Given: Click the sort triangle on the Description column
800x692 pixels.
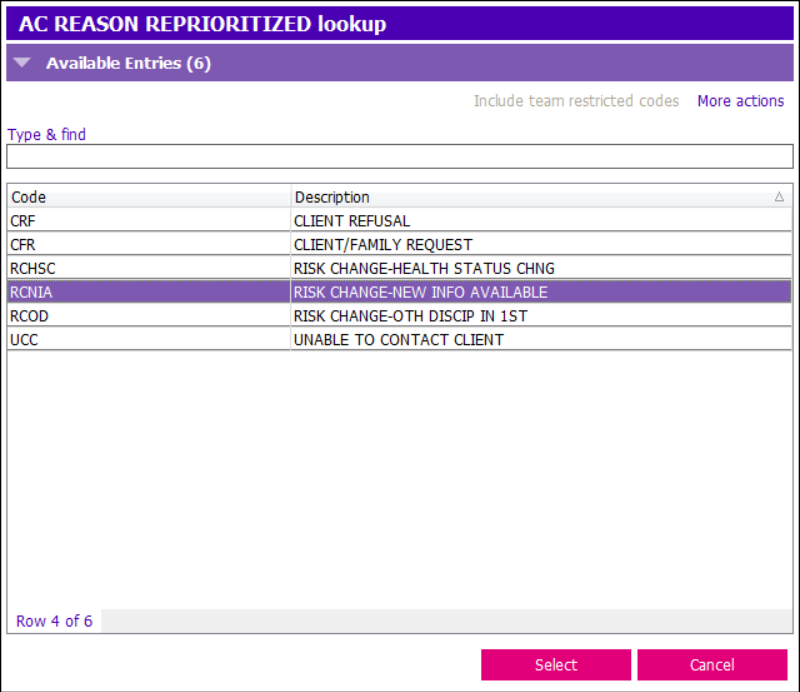Looking at the screenshot, I should tap(779, 197).
